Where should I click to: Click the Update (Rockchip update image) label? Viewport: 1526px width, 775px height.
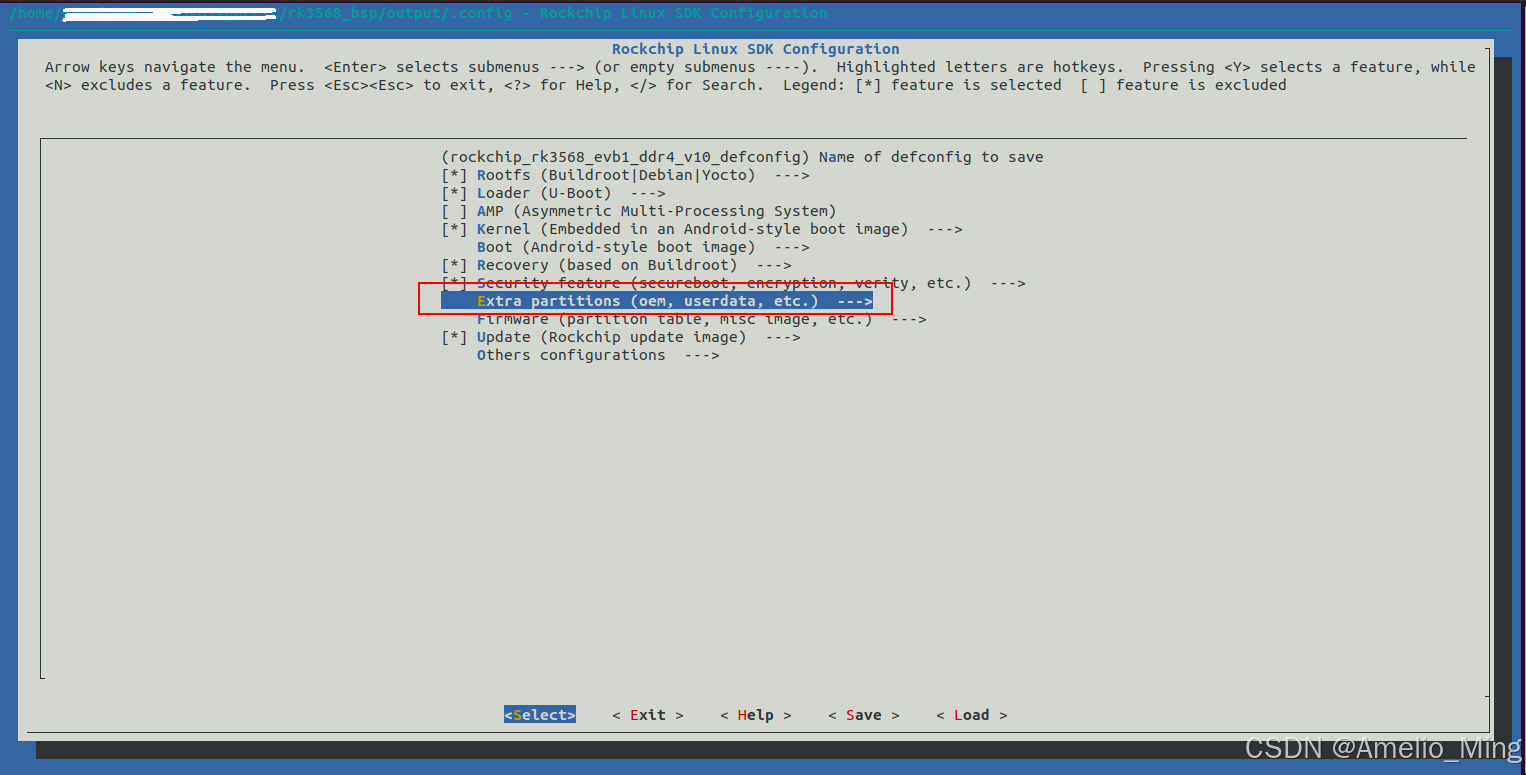tap(612, 337)
